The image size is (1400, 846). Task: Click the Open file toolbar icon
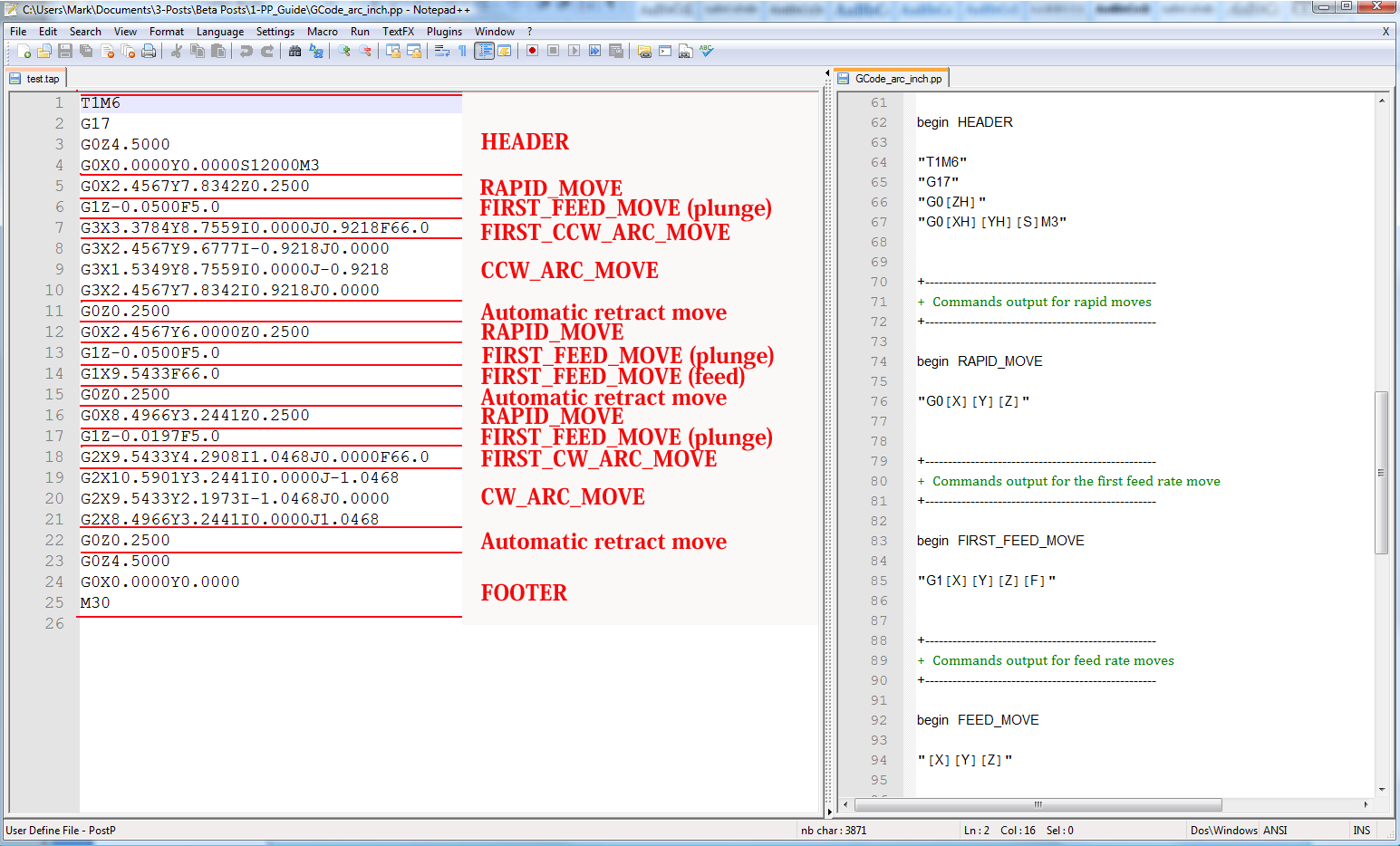point(43,51)
